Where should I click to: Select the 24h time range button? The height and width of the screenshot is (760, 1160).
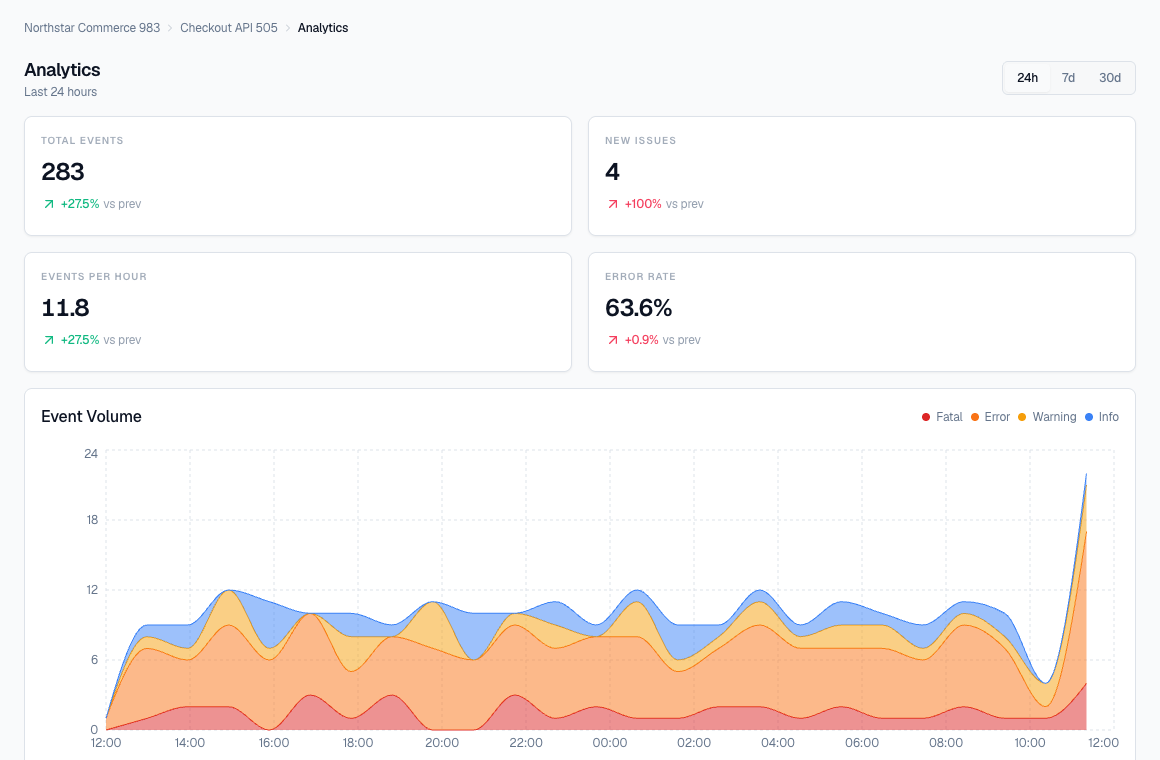tap(1027, 77)
